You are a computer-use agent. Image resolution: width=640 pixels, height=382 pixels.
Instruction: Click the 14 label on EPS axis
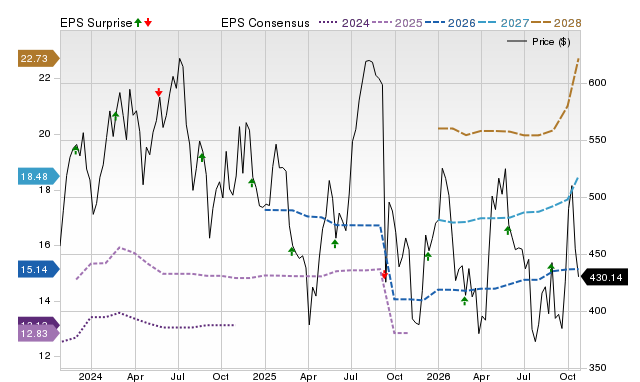pyautogui.click(x=44, y=301)
